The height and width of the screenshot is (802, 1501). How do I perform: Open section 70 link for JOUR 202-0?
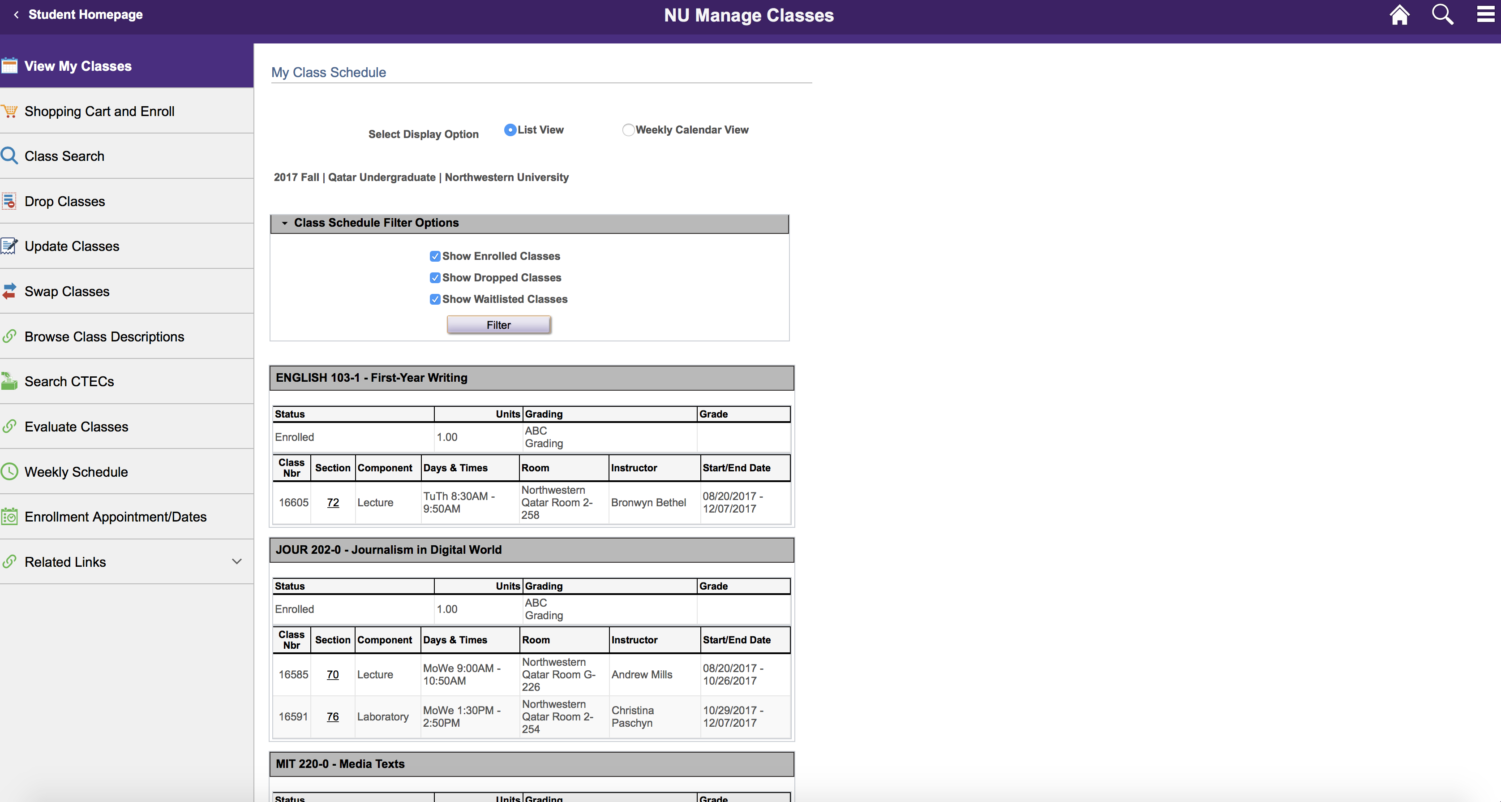[x=333, y=675]
